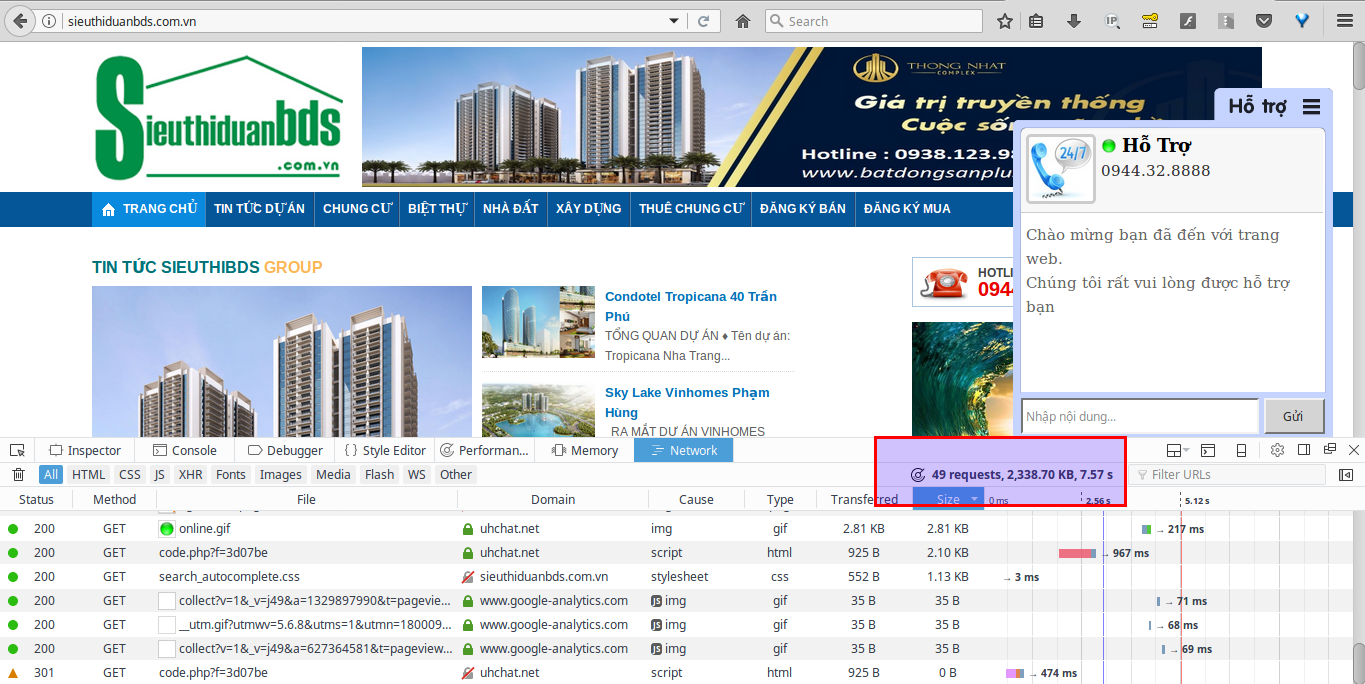Filter requests by Media
1365x684 pixels.
333,475
